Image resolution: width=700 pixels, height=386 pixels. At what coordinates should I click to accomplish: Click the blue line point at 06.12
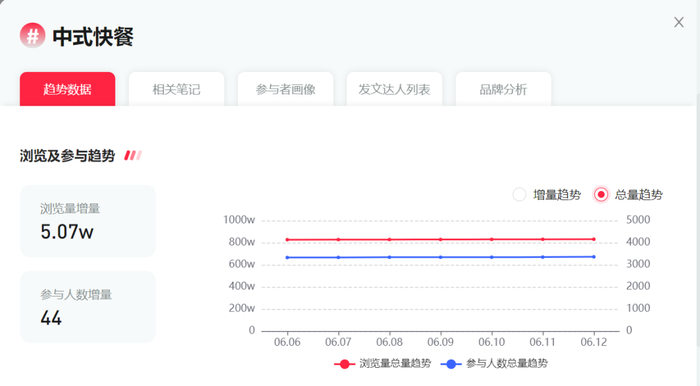tap(594, 257)
